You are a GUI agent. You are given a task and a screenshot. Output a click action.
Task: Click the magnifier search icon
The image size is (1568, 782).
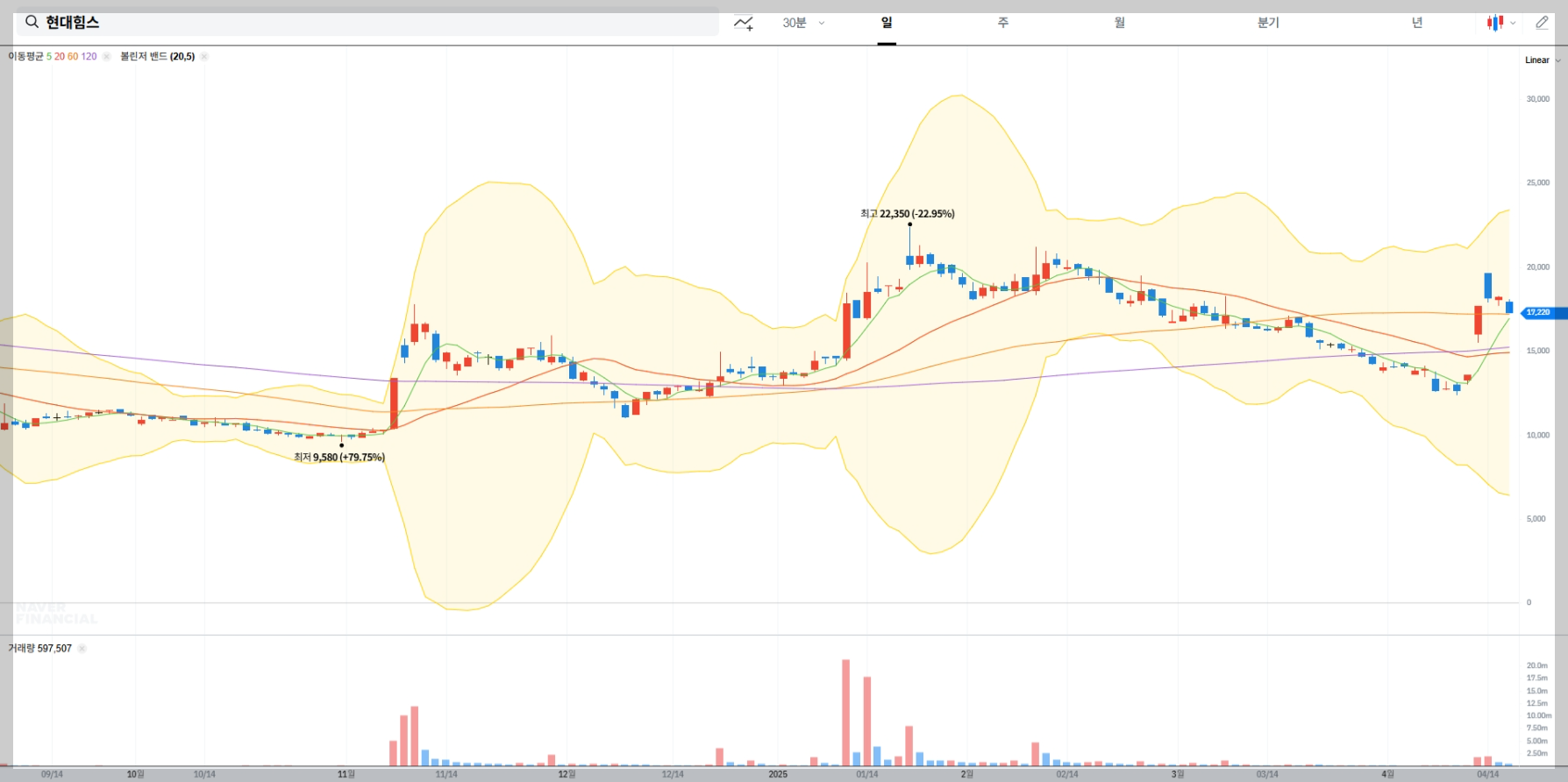click(x=32, y=22)
